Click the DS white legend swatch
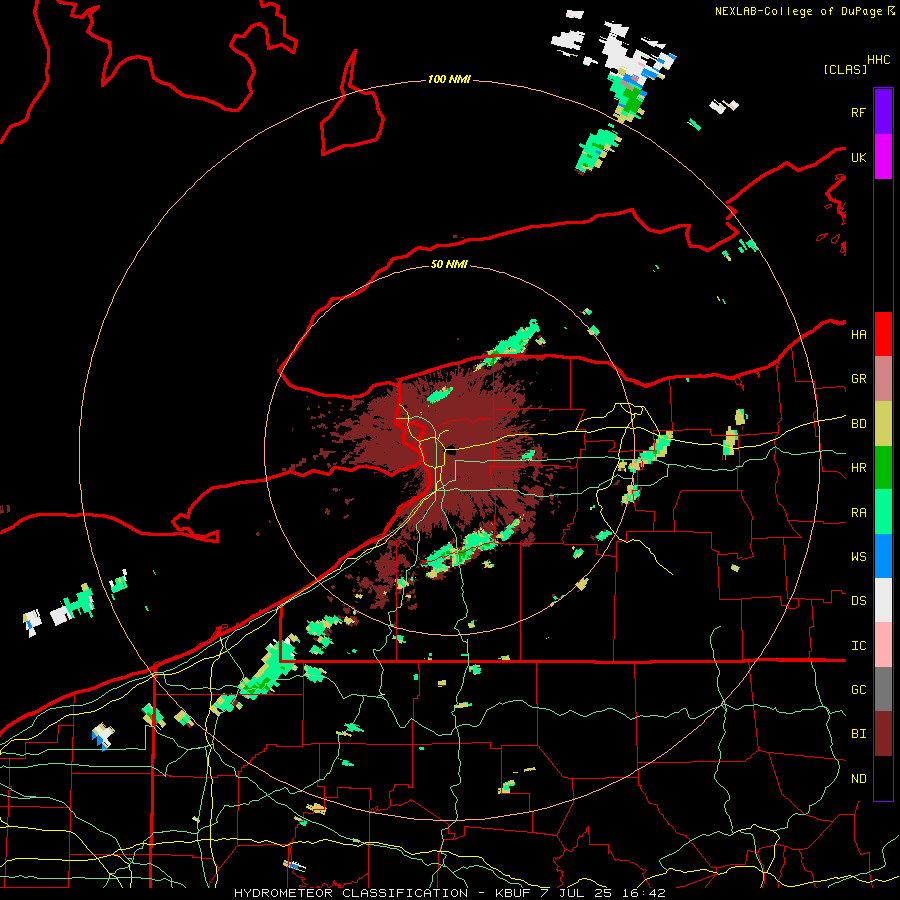This screenshot has height=900, width=900. 883,600
